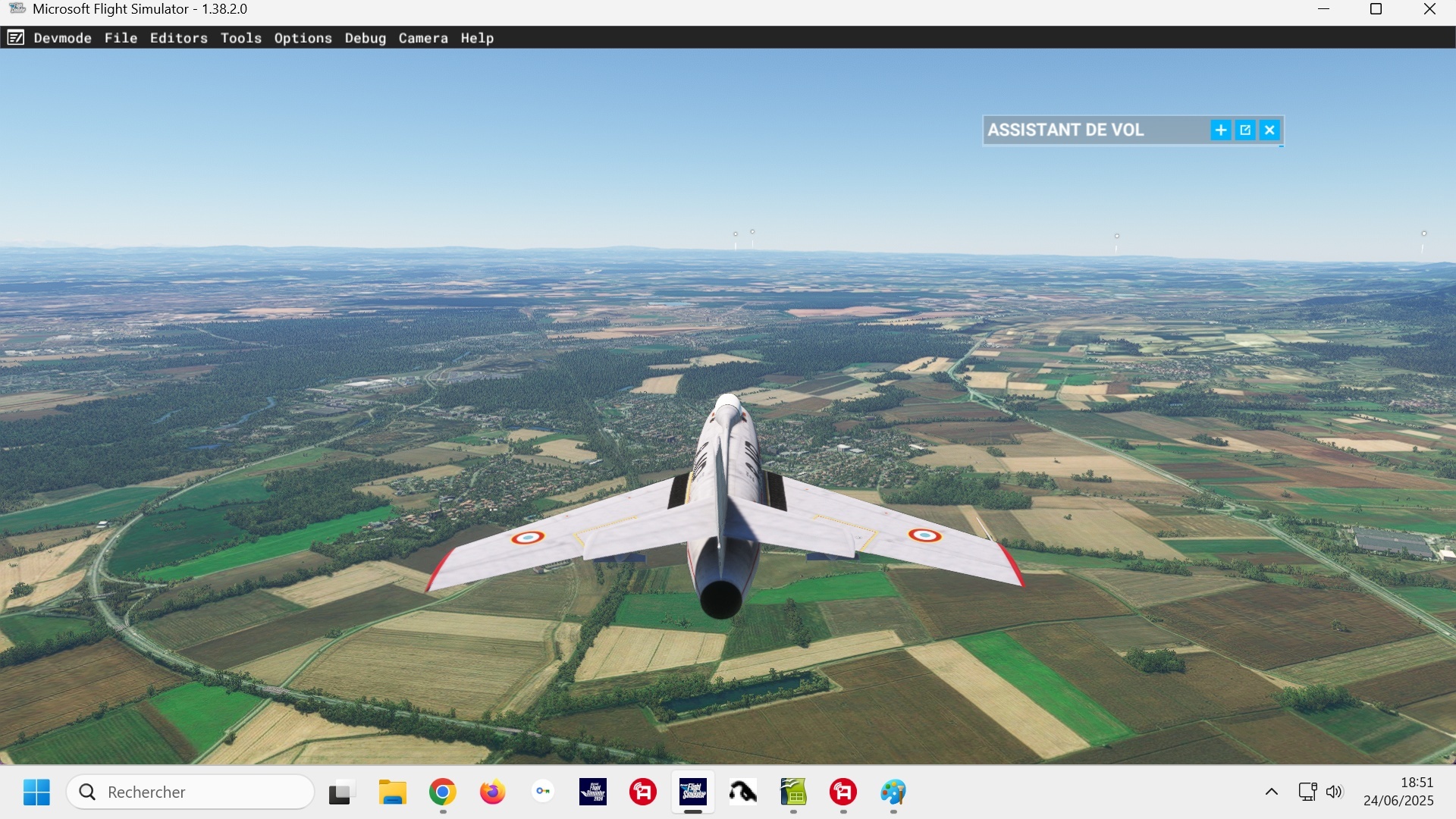Click the Rechercher taskbar search field

pos(190,792)
